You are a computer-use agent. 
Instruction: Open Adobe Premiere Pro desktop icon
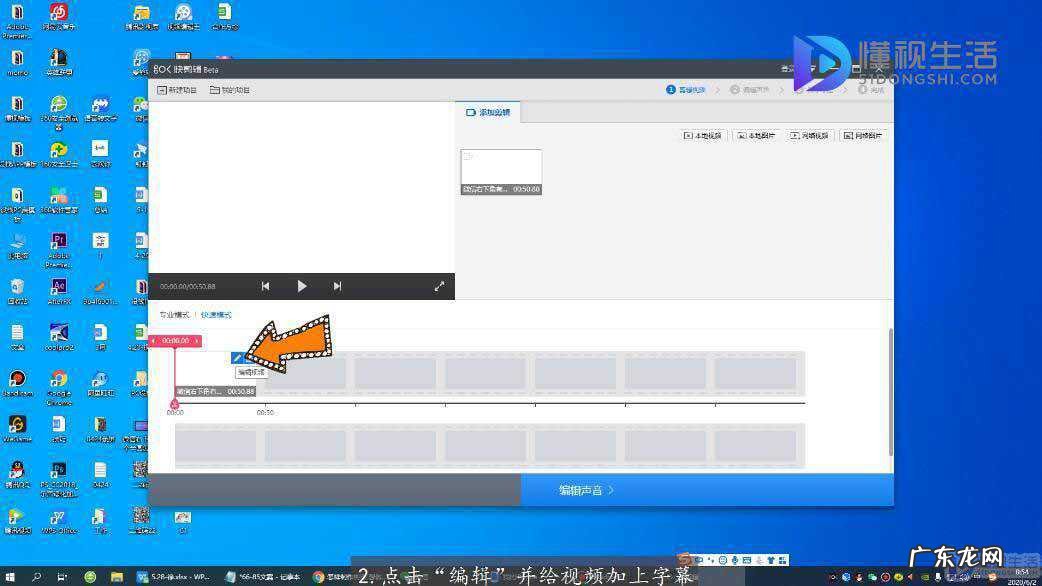pos(58,250)
